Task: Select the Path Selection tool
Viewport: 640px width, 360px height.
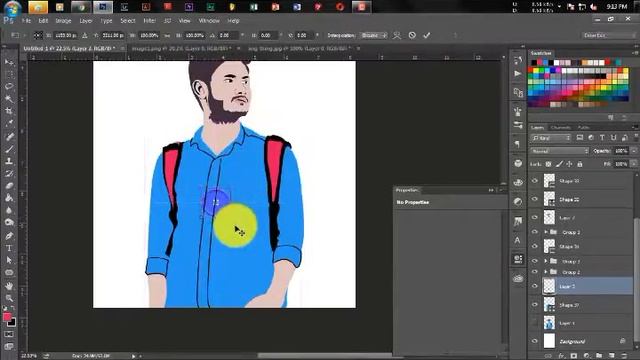Action: pos(9,260)
